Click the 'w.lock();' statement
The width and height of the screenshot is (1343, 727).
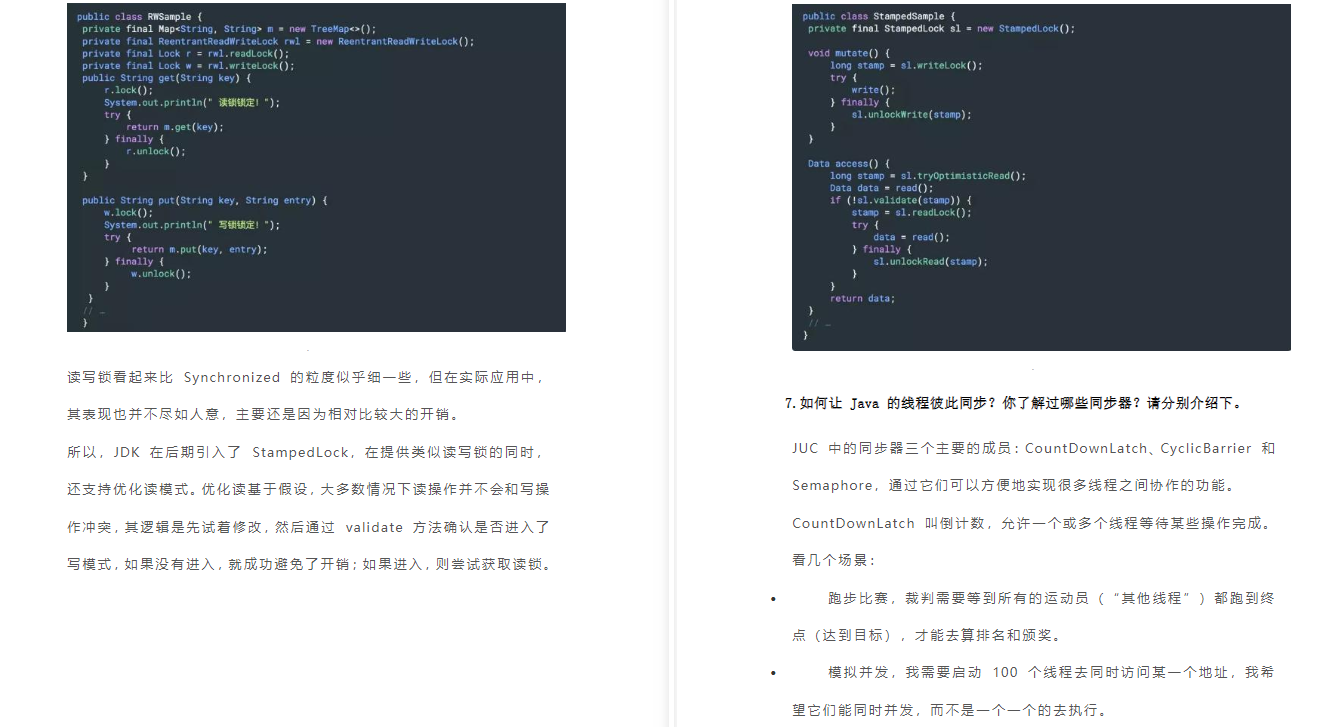[128, 212]
